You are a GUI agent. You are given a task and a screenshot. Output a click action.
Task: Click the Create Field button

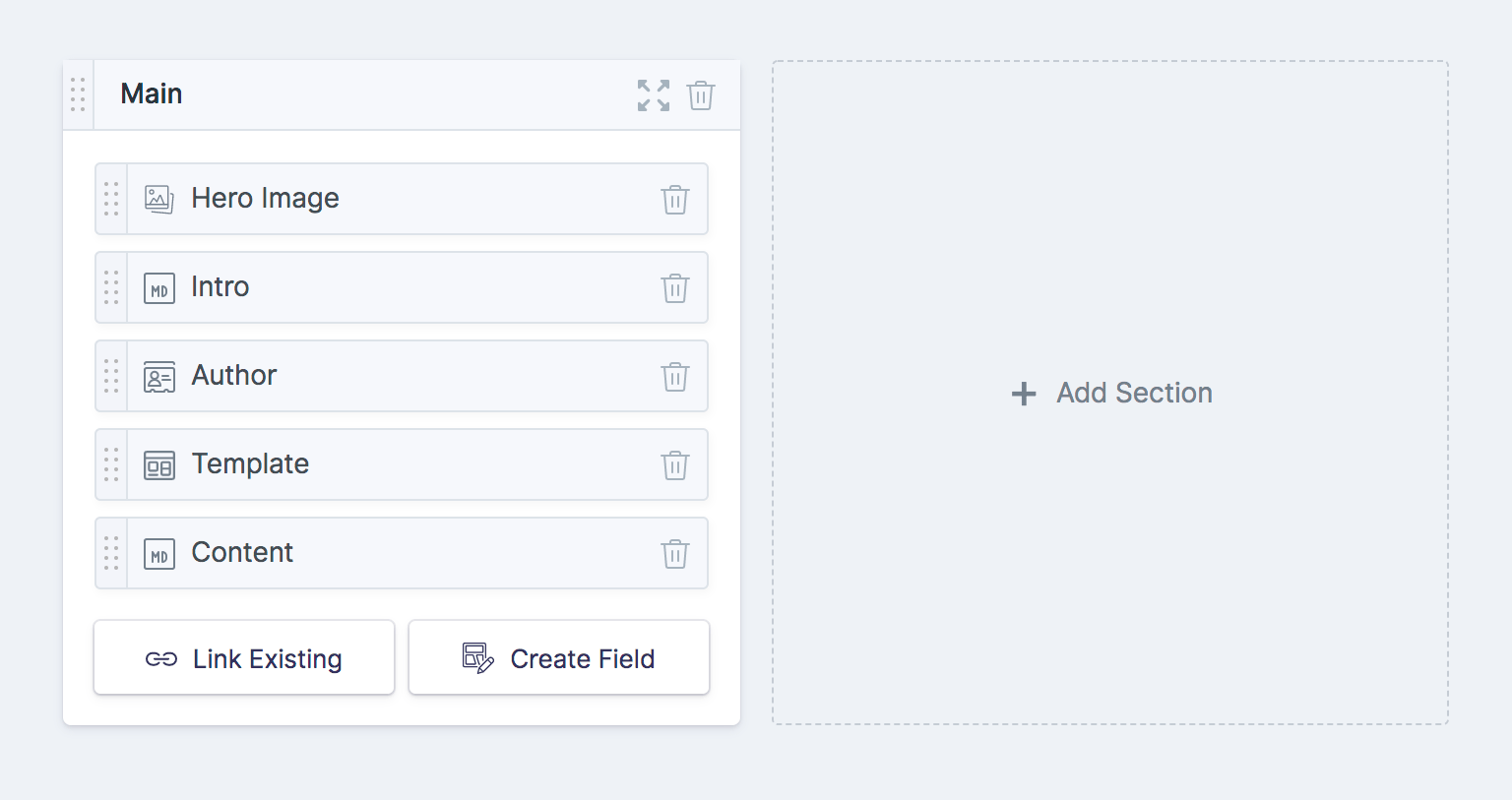tap(558, 657)
